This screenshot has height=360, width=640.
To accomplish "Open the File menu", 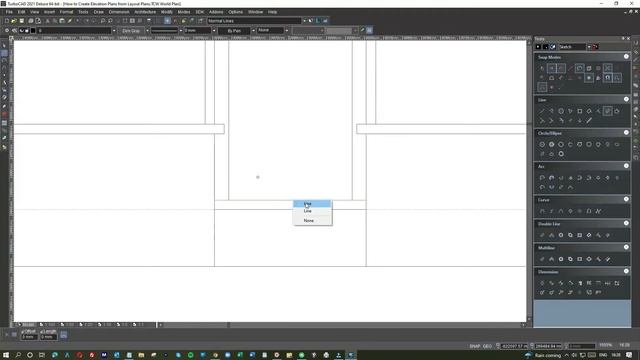I will 9,12.
